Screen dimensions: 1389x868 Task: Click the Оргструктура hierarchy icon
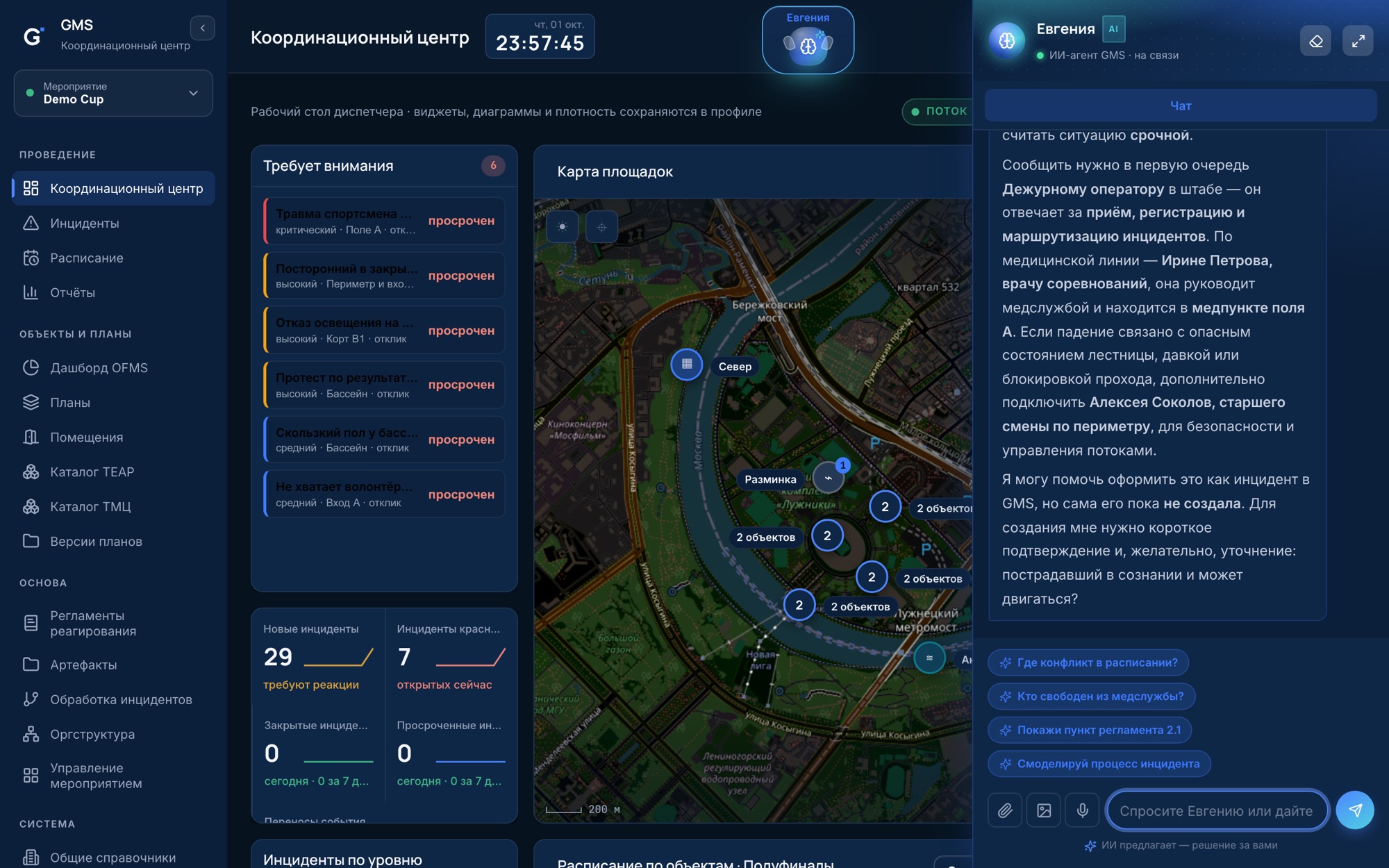pyautogui.click(x=31, y=734)
